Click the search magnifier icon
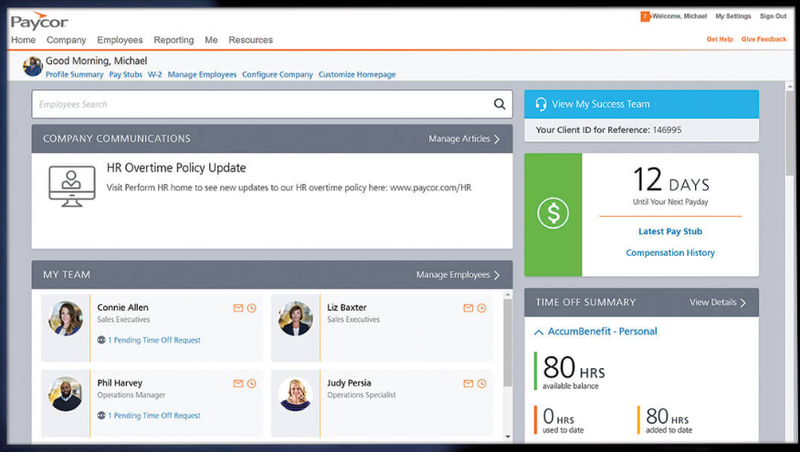Viewport: 800px width, 452px height. (x=499, y=104)
